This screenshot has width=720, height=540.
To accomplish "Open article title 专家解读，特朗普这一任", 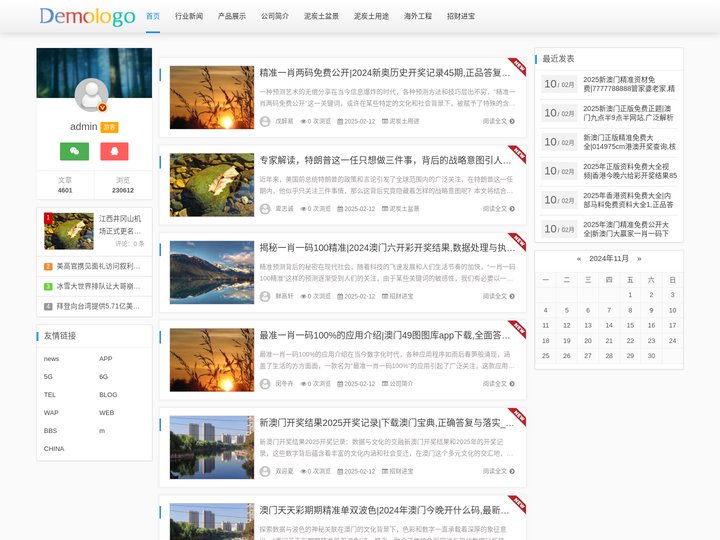I will 385,160.
